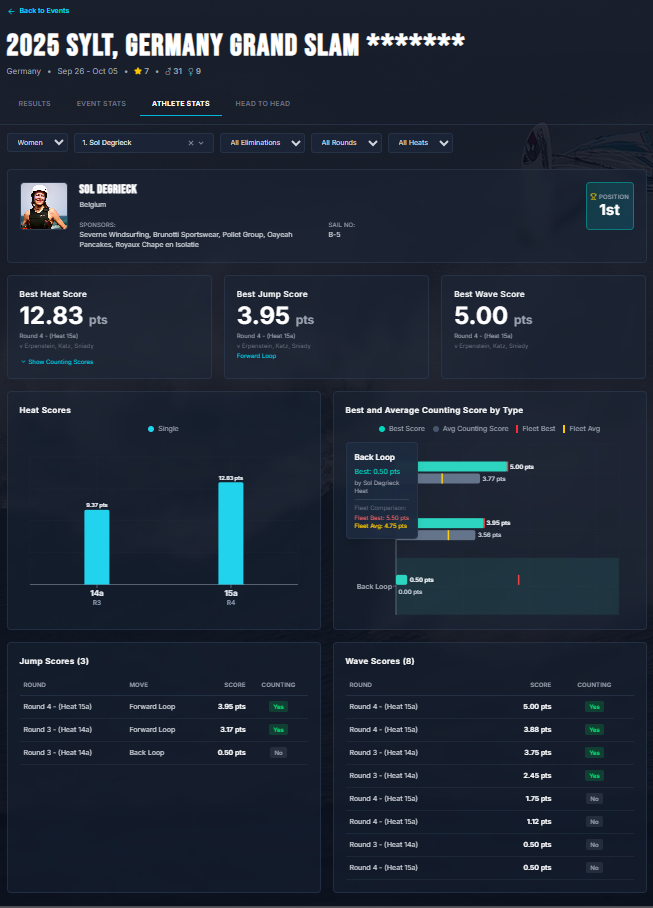The width and height of the screenshot is (653, 908).
Task: Open the Results tab
Action: point(35,104)
